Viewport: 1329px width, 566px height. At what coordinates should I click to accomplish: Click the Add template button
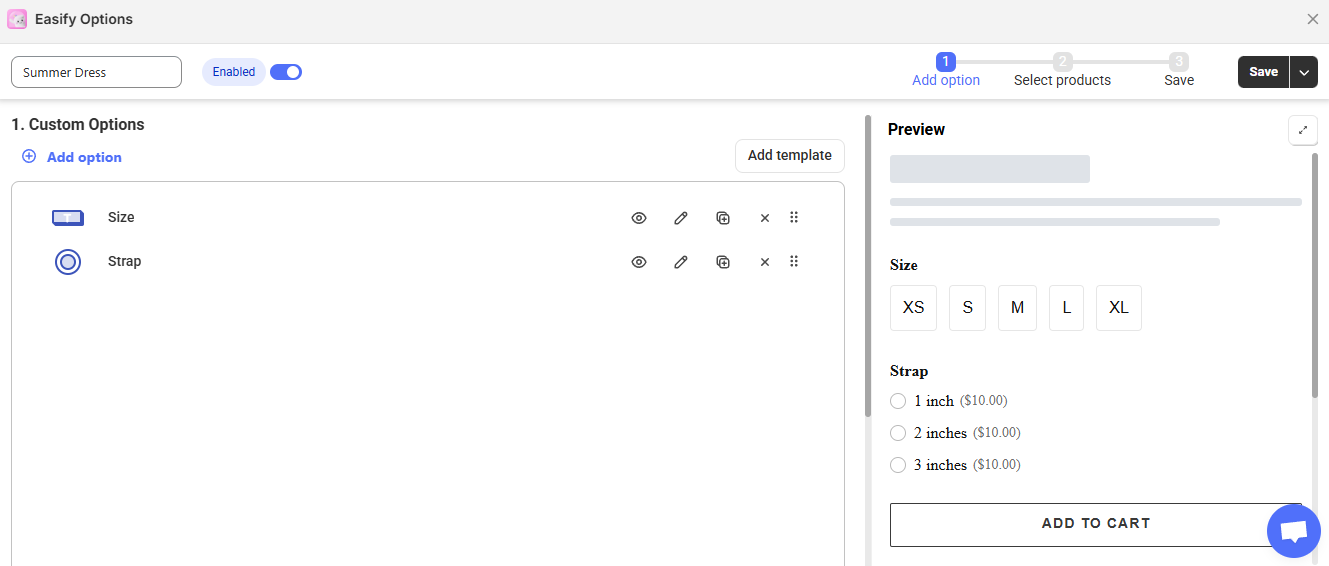(789, 156)
